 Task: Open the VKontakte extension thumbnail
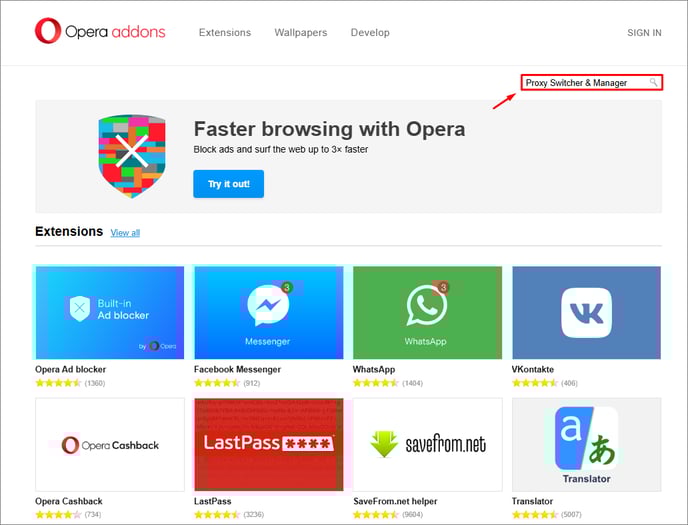click(x=586, y=313)
